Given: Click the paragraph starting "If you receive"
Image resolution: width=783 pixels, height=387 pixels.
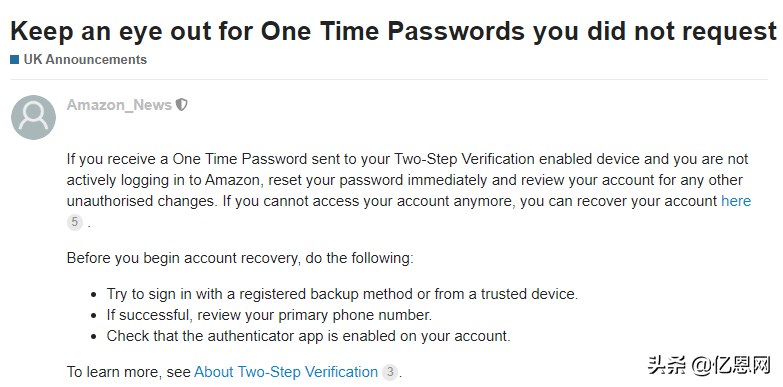Looking at the screenshot, I should (x=409, y=190).
